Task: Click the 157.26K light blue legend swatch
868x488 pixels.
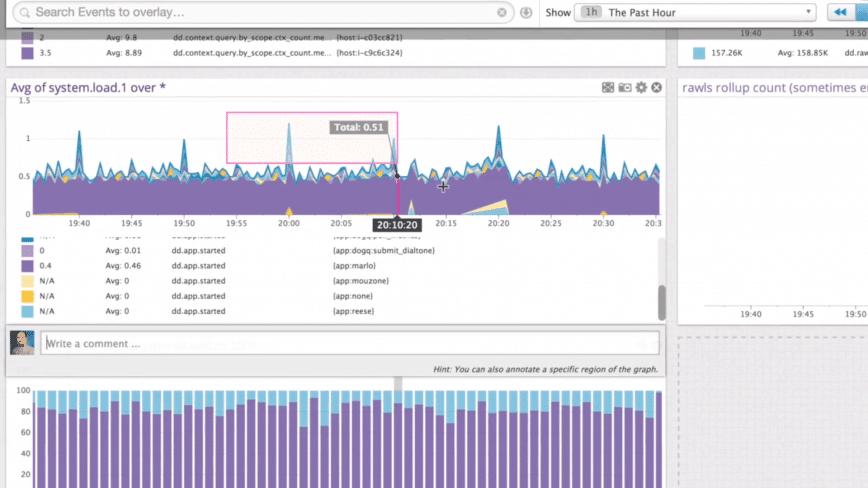Action: (699, 53)
